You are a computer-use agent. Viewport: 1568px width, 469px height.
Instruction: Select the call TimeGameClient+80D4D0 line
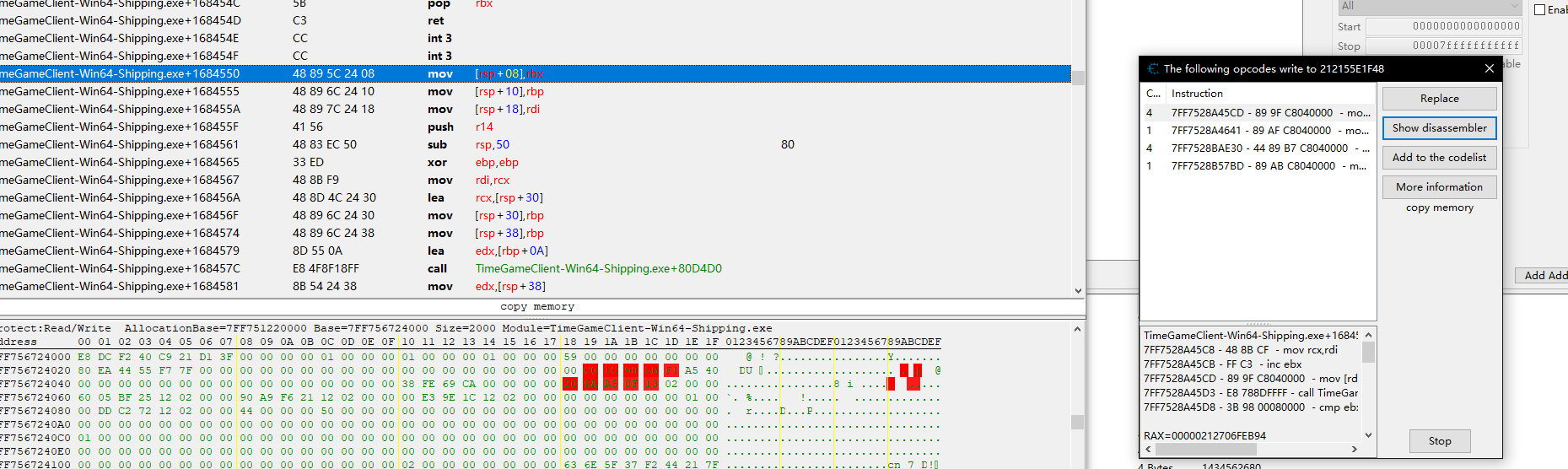pyautogui.click(x=506, y=269)
